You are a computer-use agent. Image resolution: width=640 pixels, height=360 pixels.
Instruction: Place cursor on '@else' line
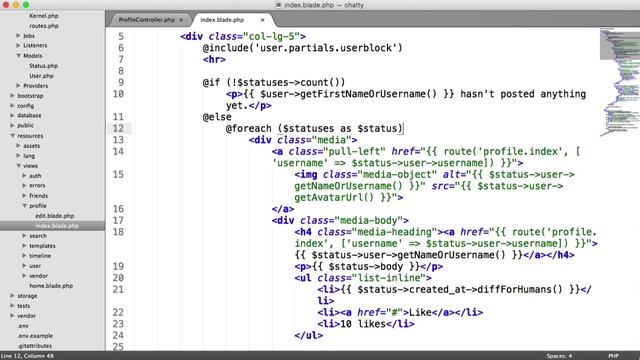point(217,117)
